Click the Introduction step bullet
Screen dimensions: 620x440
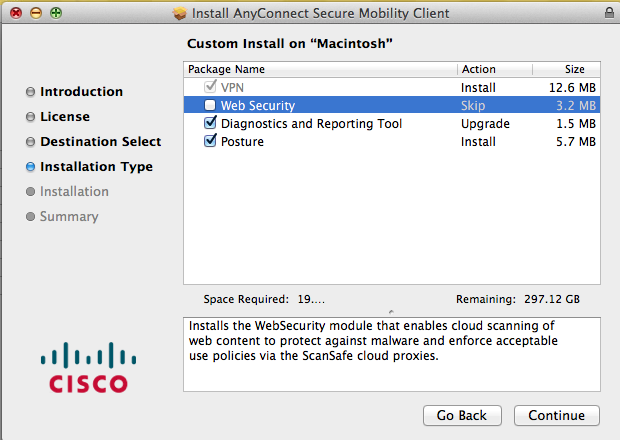[31, 92]
